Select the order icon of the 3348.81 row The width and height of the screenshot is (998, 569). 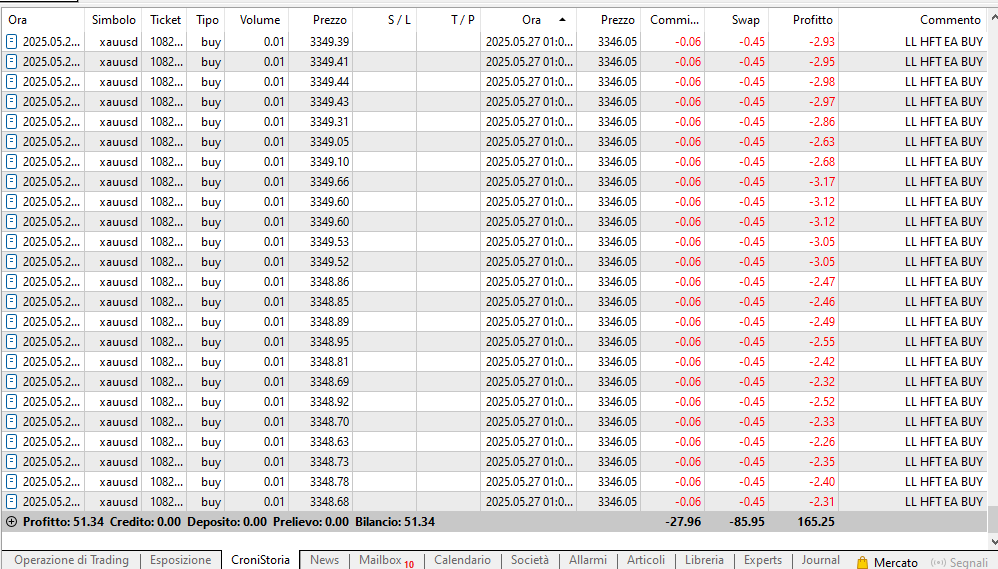click(x=11, y=362)
